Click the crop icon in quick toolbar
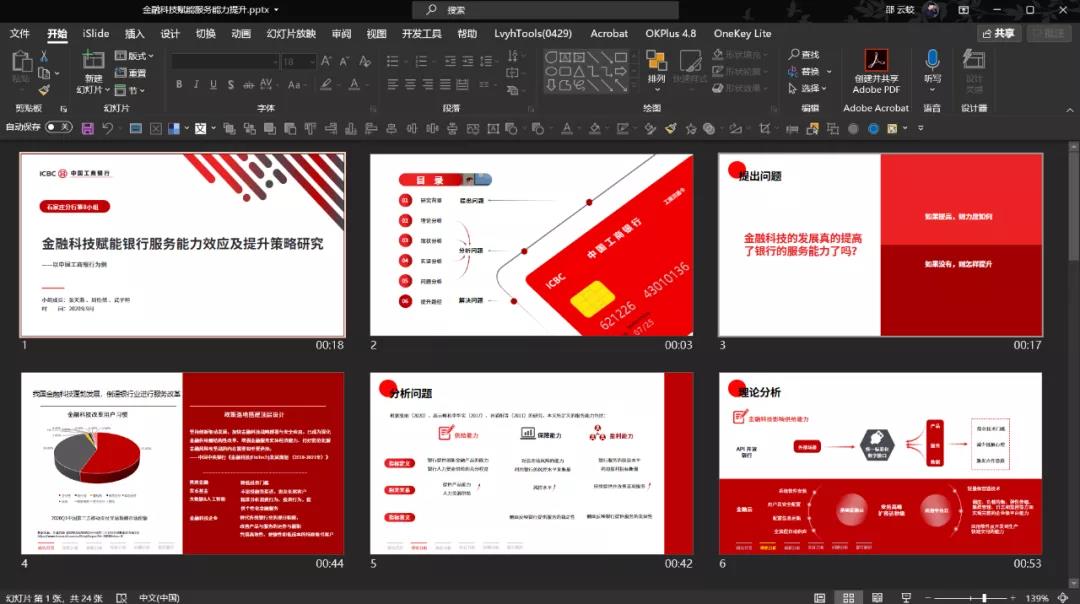Image resolution: width=1080 pixels, height=604 pixels. (765, 128)
